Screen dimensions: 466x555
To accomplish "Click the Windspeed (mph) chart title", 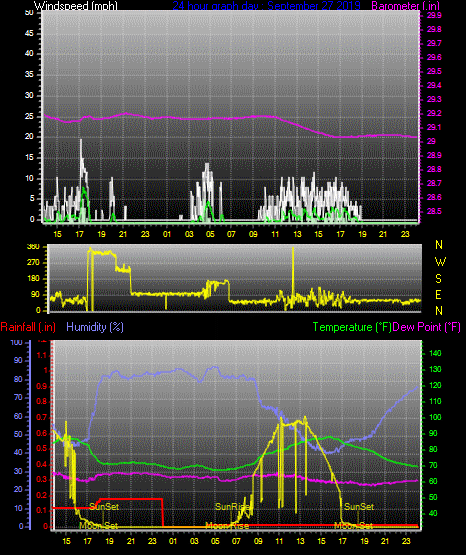I will coord(75,6).
